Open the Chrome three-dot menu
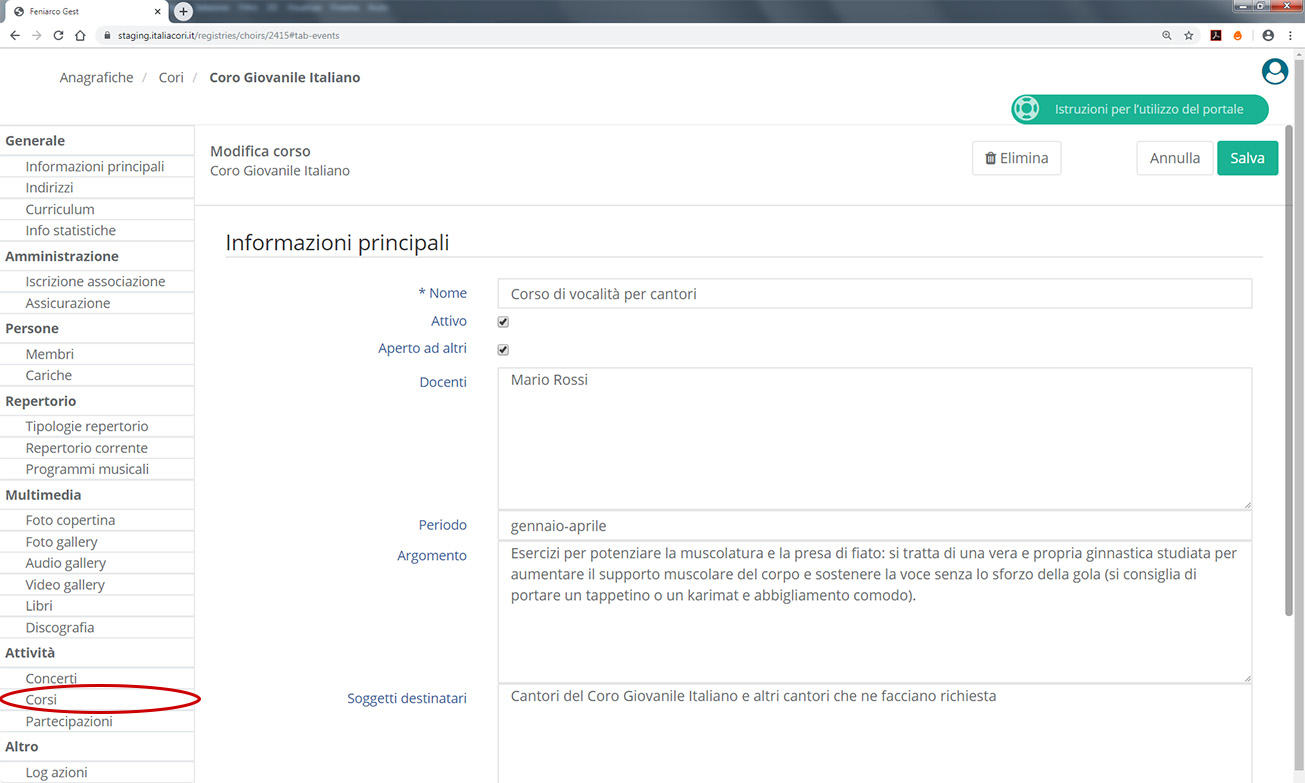The height and width of the screenshot is (783, 1305). point(1291,35)
